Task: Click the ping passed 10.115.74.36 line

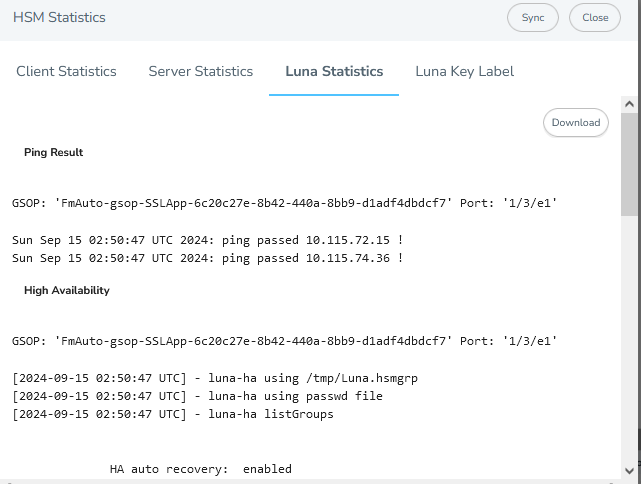Action: coord(208,258)
